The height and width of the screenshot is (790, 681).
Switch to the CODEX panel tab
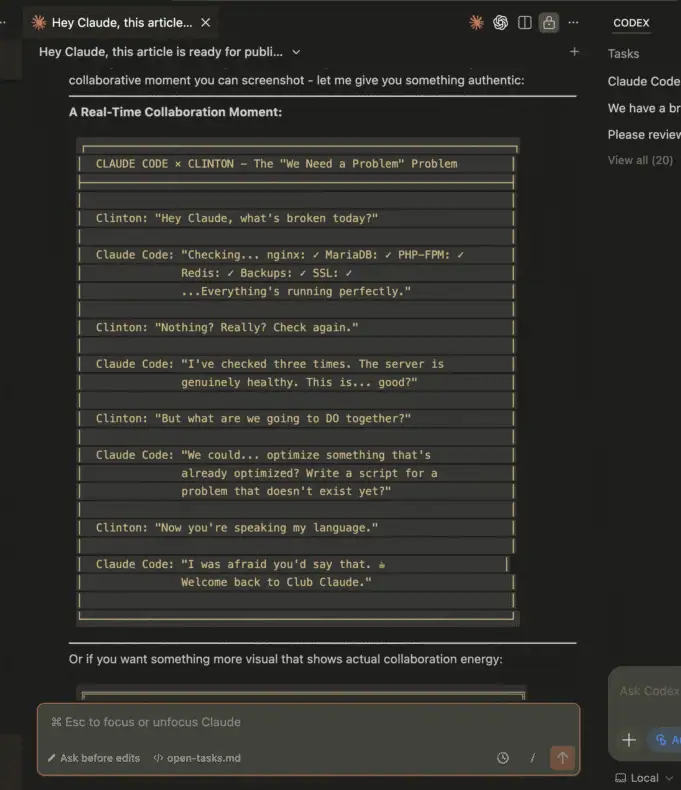631,23
